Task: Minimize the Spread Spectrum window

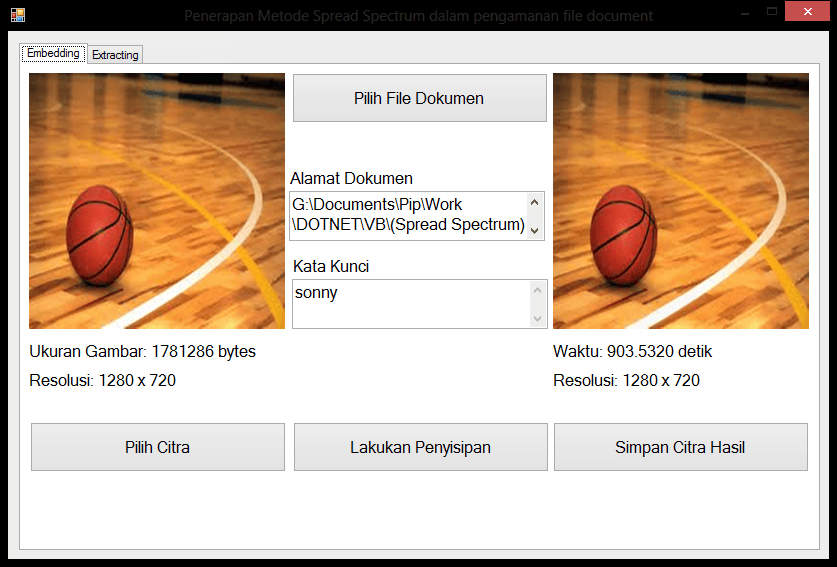Action: [744, 13]
